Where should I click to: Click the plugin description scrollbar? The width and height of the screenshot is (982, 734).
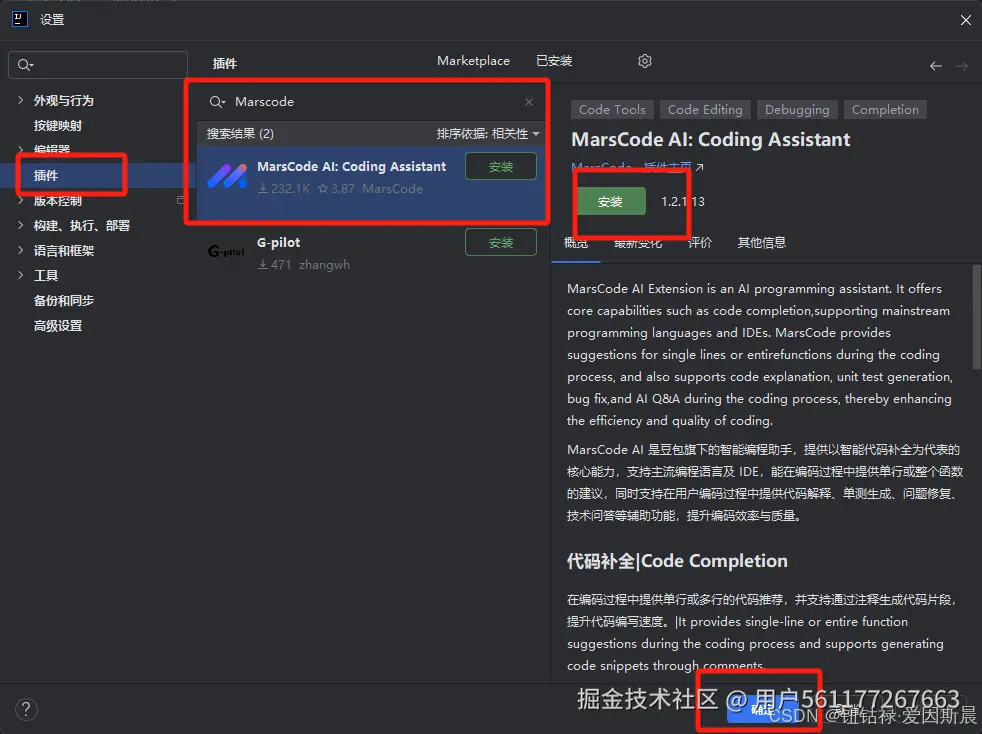[976, 318]
